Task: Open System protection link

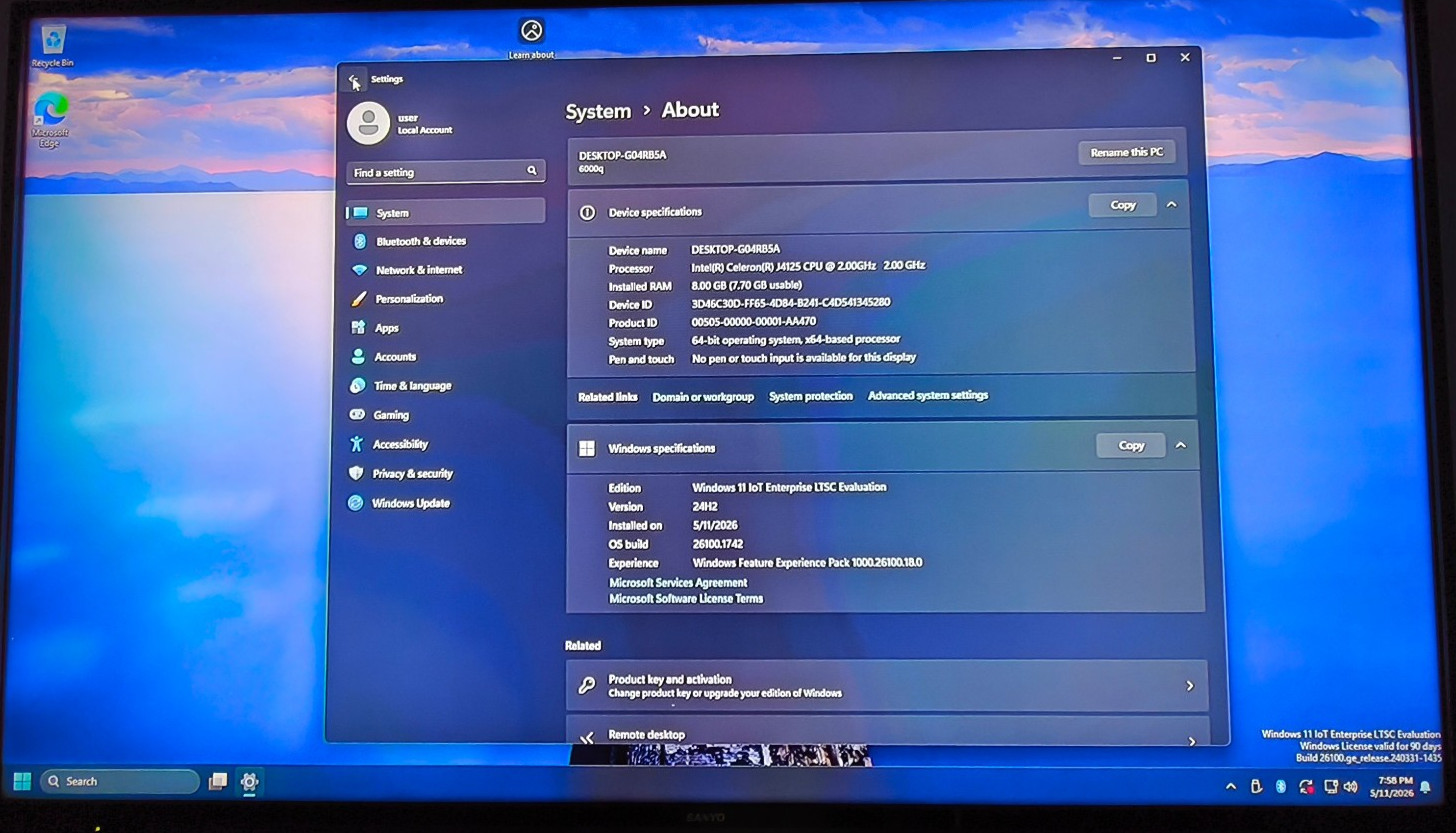Action: (811, 396)
